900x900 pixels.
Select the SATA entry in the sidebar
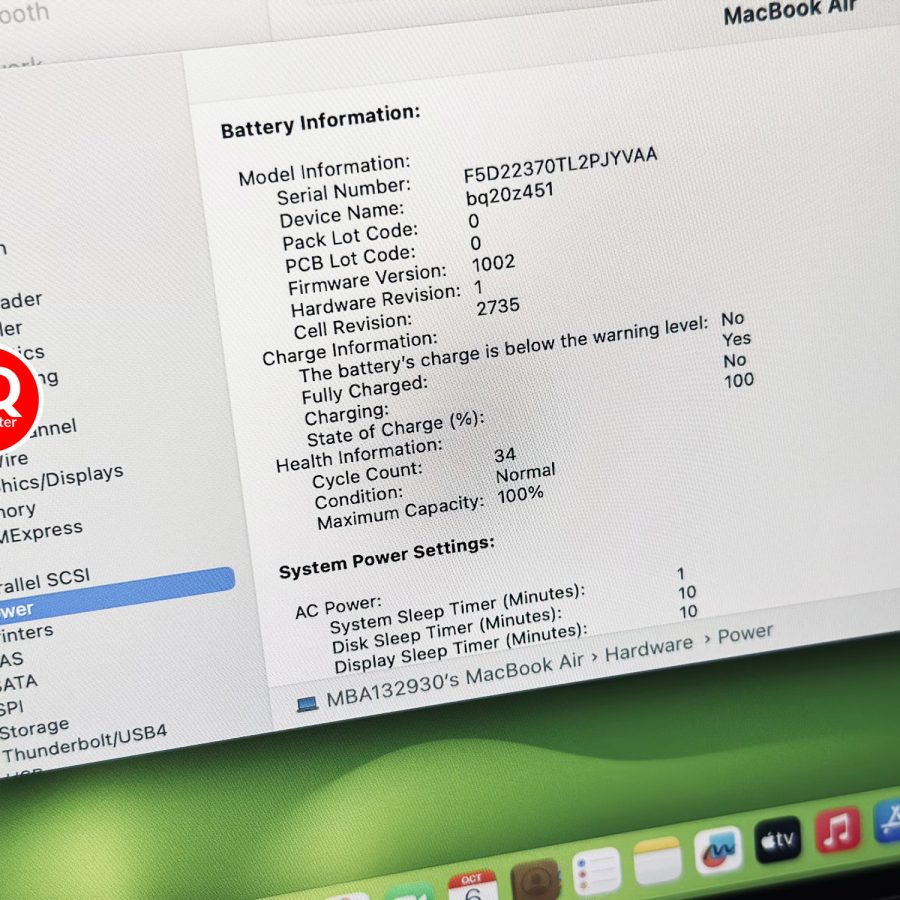[19, 683]
